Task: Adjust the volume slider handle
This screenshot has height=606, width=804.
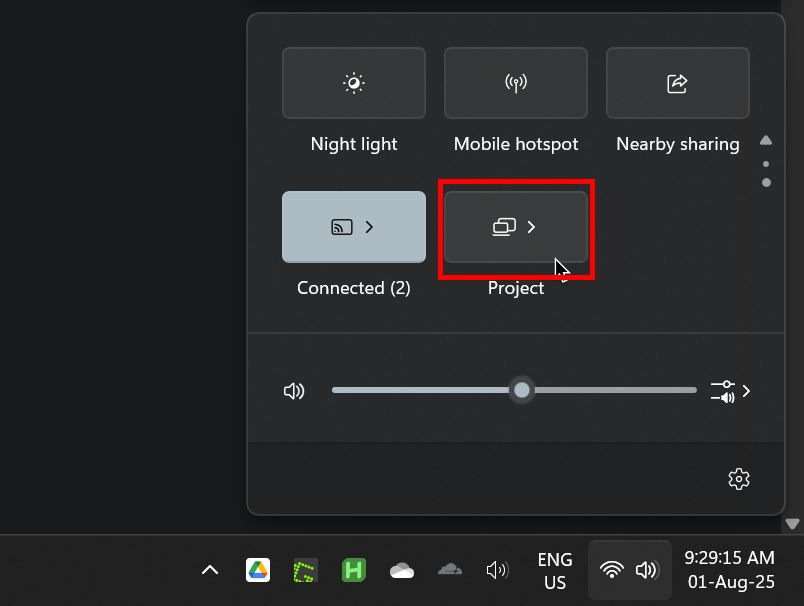Action: pos(522,390)
